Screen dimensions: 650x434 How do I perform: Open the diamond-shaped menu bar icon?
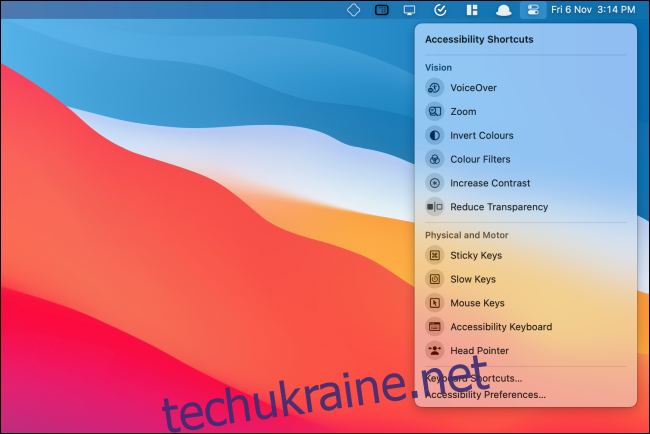353,10
